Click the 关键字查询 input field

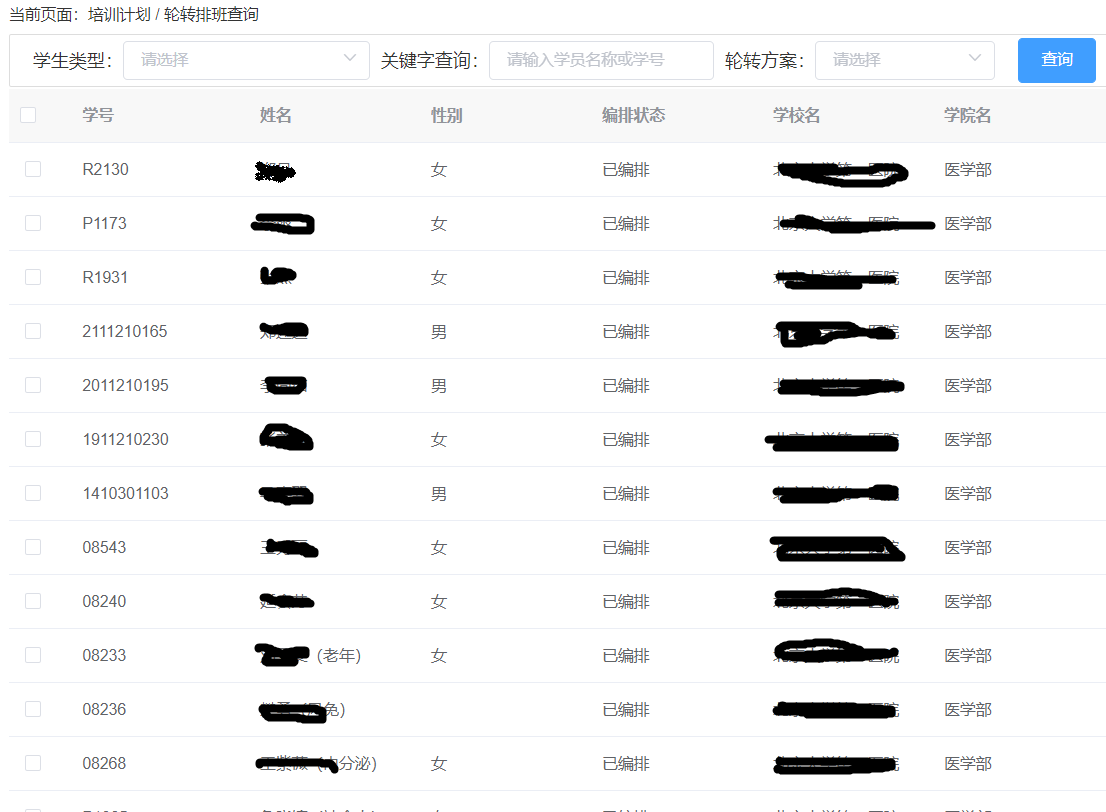click(x=600, y=60)
